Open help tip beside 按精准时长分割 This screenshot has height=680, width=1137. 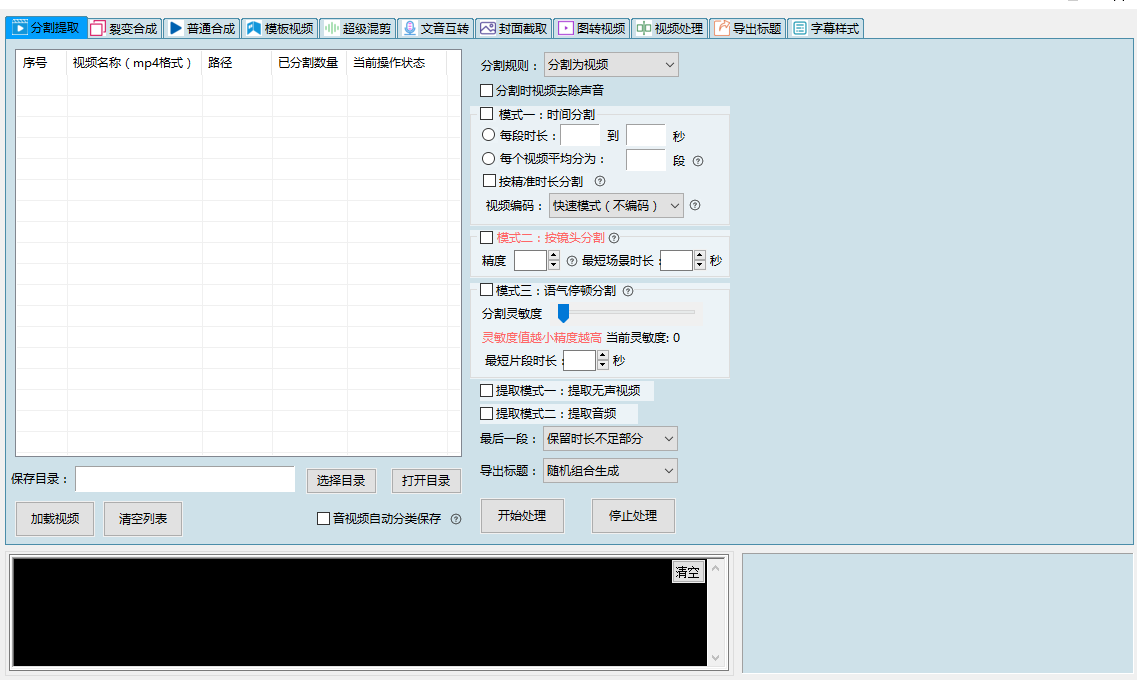point(600,181)
